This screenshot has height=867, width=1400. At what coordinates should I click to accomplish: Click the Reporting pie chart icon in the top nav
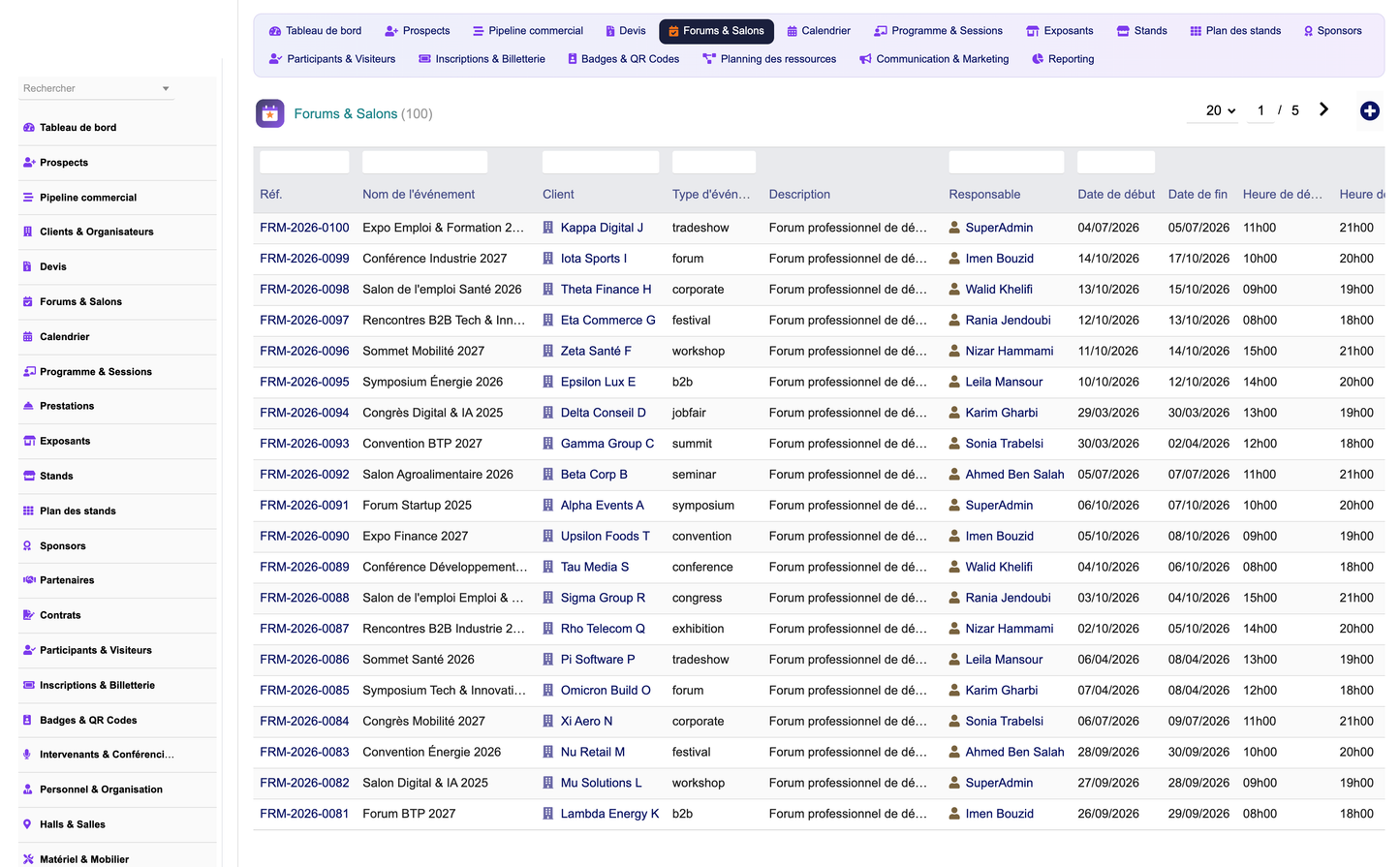[x=1038, y=59]
